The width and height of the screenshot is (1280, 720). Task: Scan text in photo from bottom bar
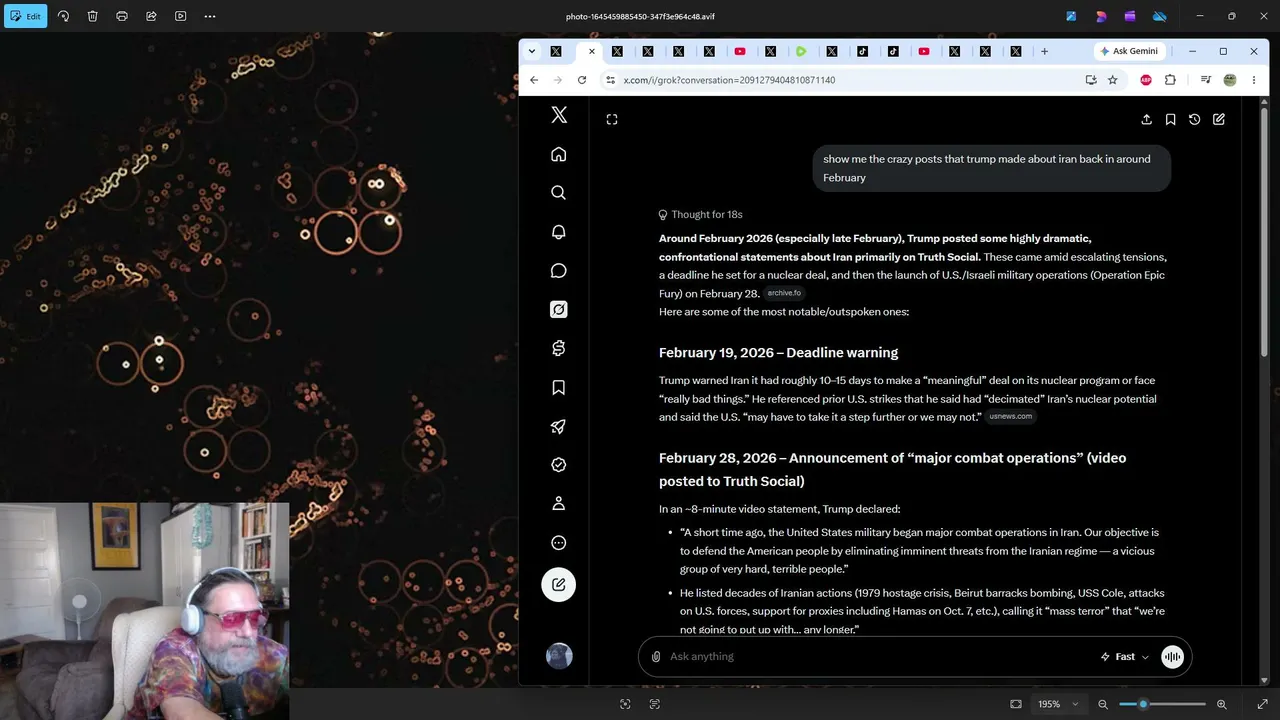click(x=655, y=704)
